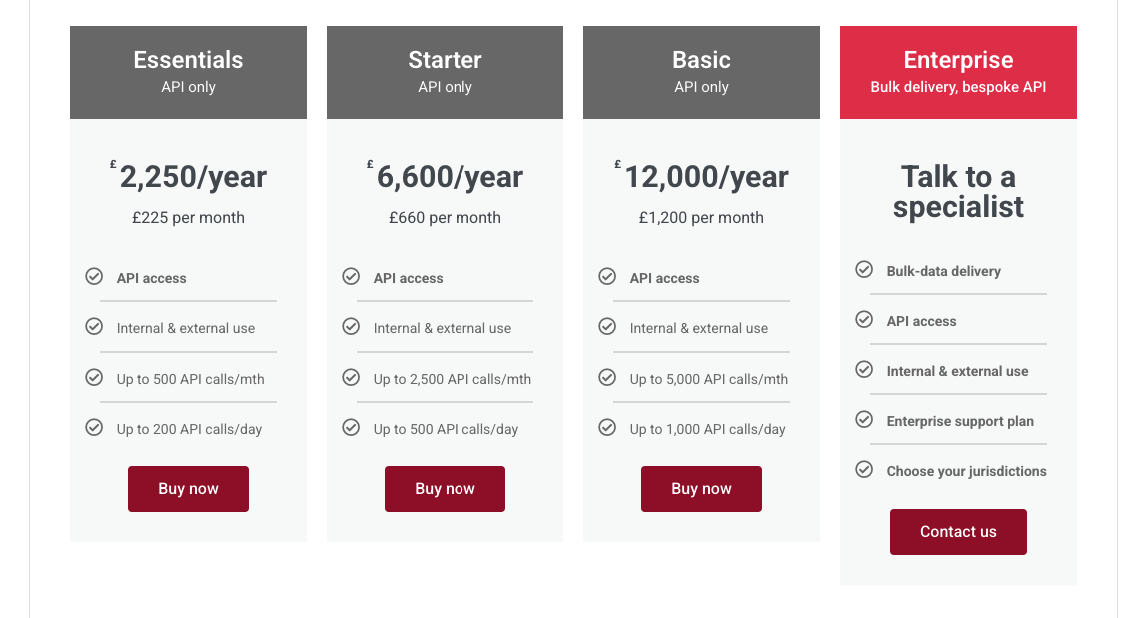Click checkmark next to Essentials API access
The height and width of the screenshot is (618, 1132).
94,277
